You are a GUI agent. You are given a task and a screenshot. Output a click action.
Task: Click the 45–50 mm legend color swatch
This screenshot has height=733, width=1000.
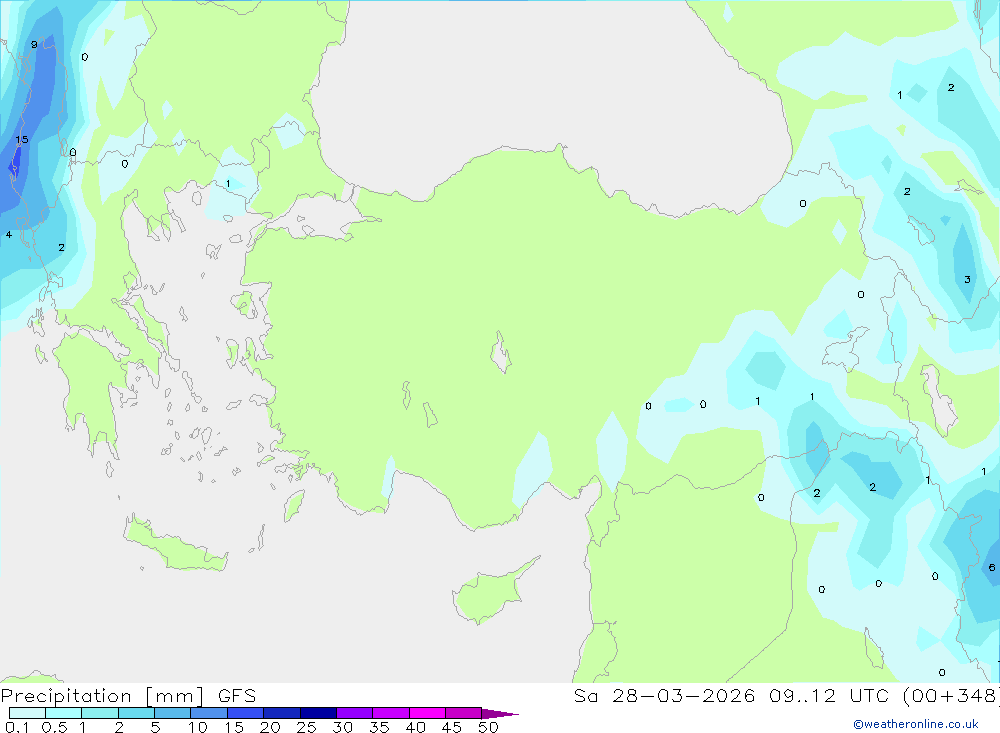(x=464, y=713)
